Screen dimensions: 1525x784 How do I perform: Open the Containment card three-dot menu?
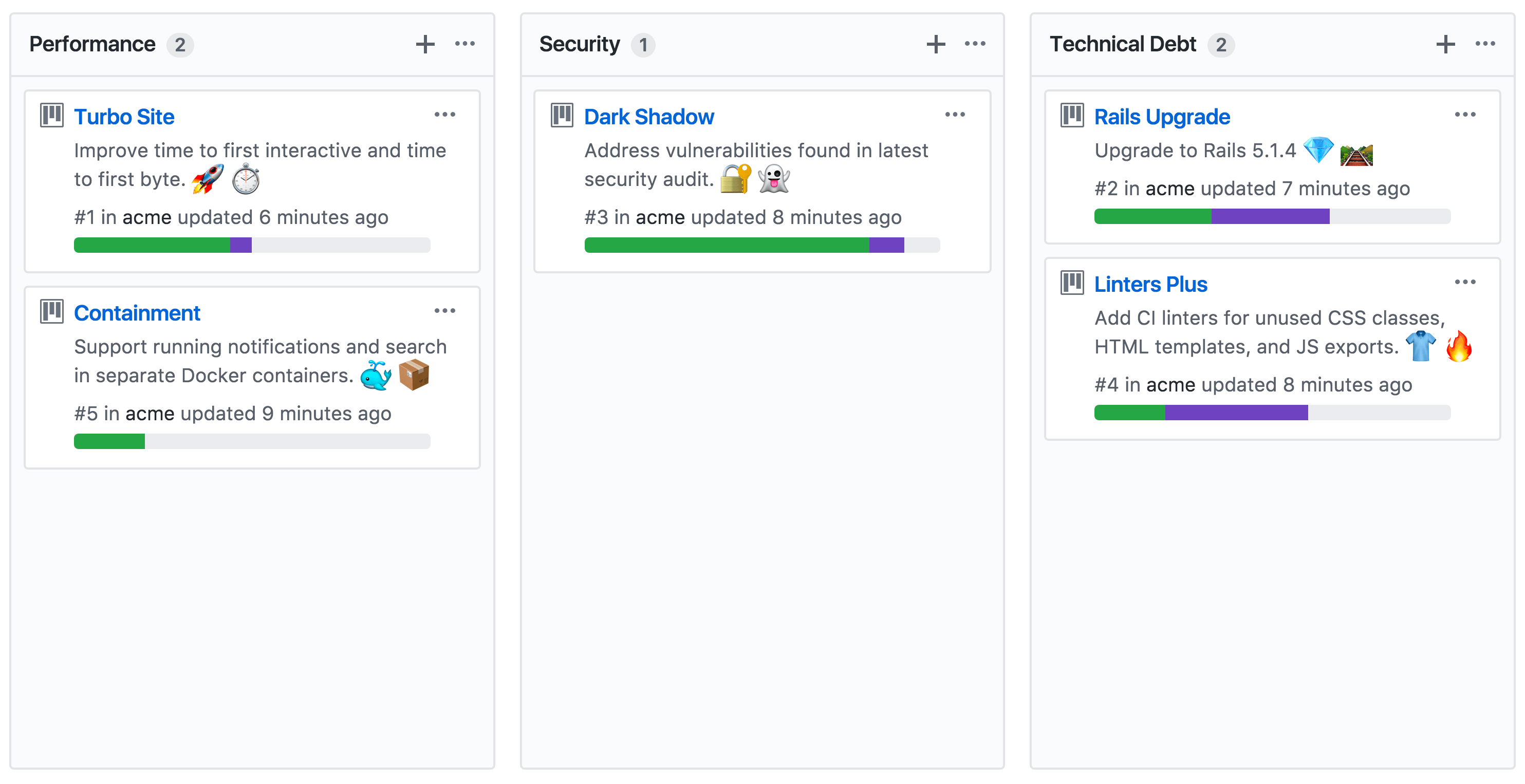click(x=444, y=310)
